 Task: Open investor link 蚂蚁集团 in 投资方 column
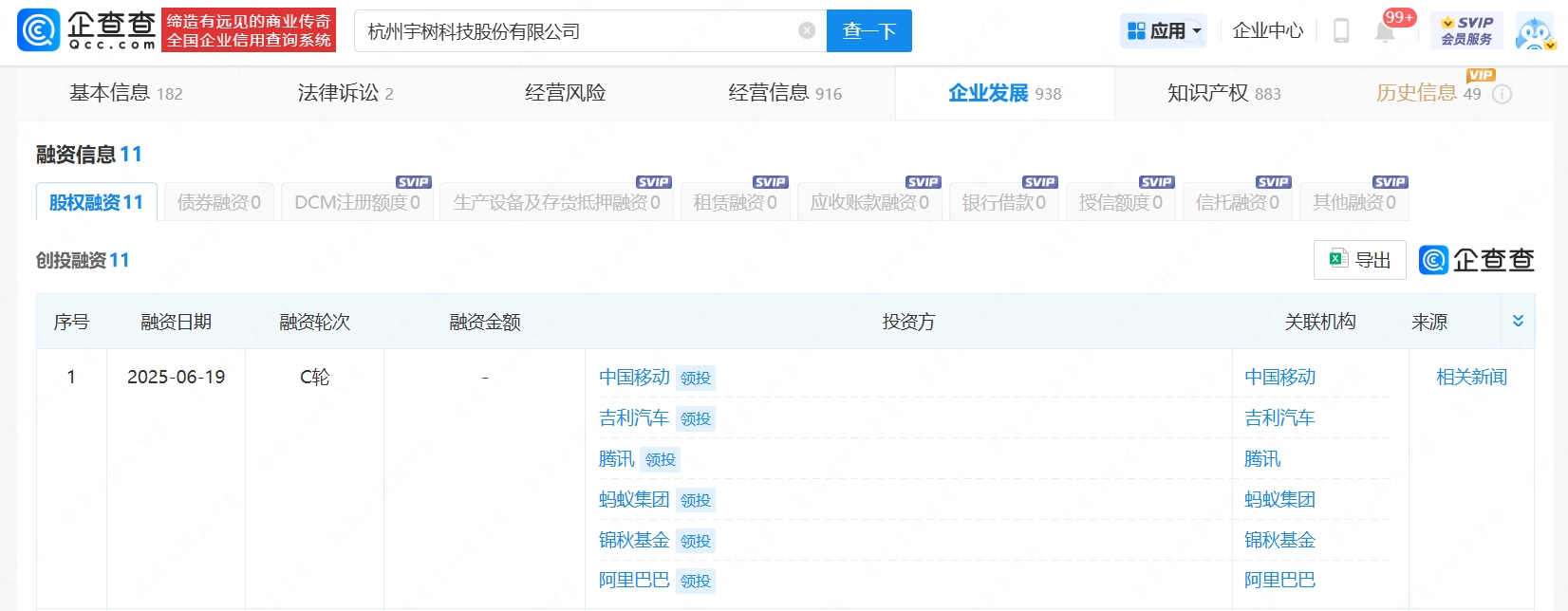[x=634, y=499]
